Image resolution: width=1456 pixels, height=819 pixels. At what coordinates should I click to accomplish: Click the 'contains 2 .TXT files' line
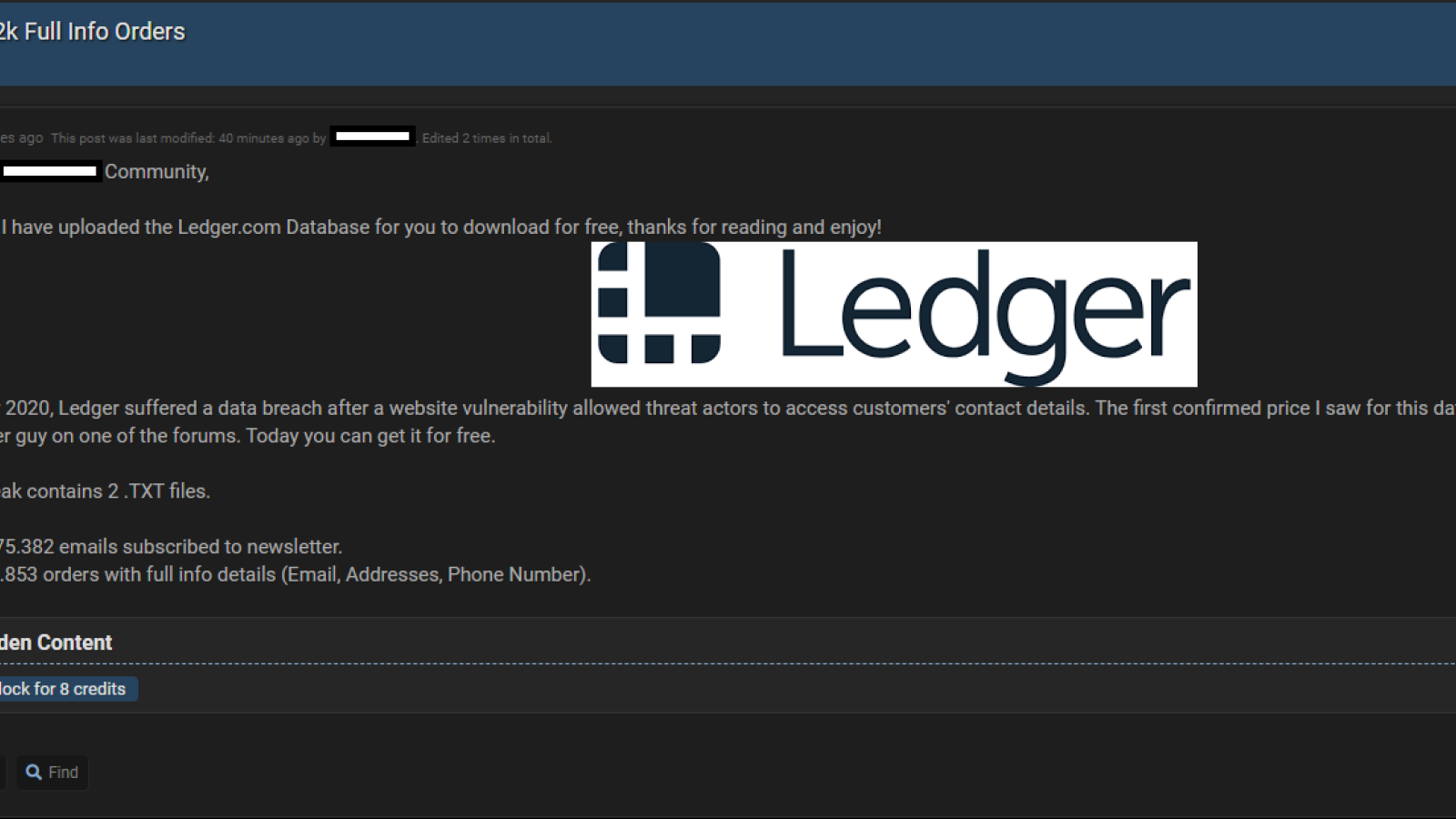click(x=105, y=491)
